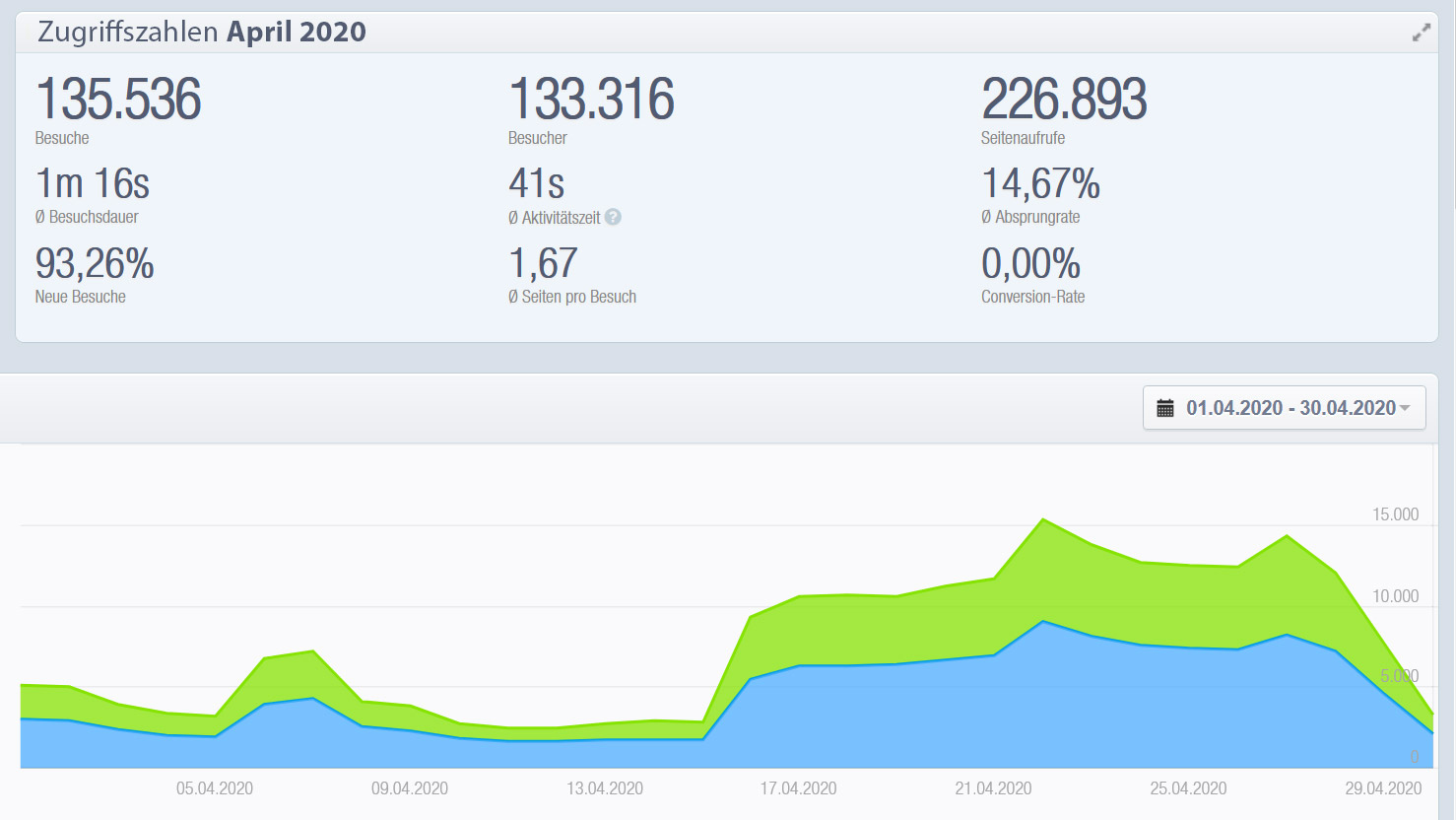Open the date range dropdown caret
Screen dimensions: 1456x820
pos(1405,408)
